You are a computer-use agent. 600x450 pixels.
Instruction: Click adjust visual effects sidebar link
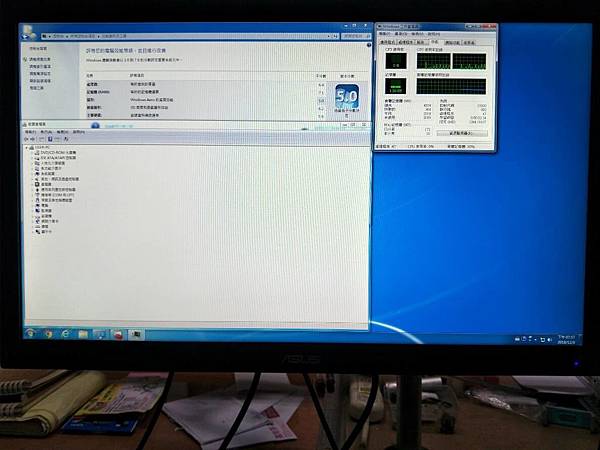click(40, 59)
